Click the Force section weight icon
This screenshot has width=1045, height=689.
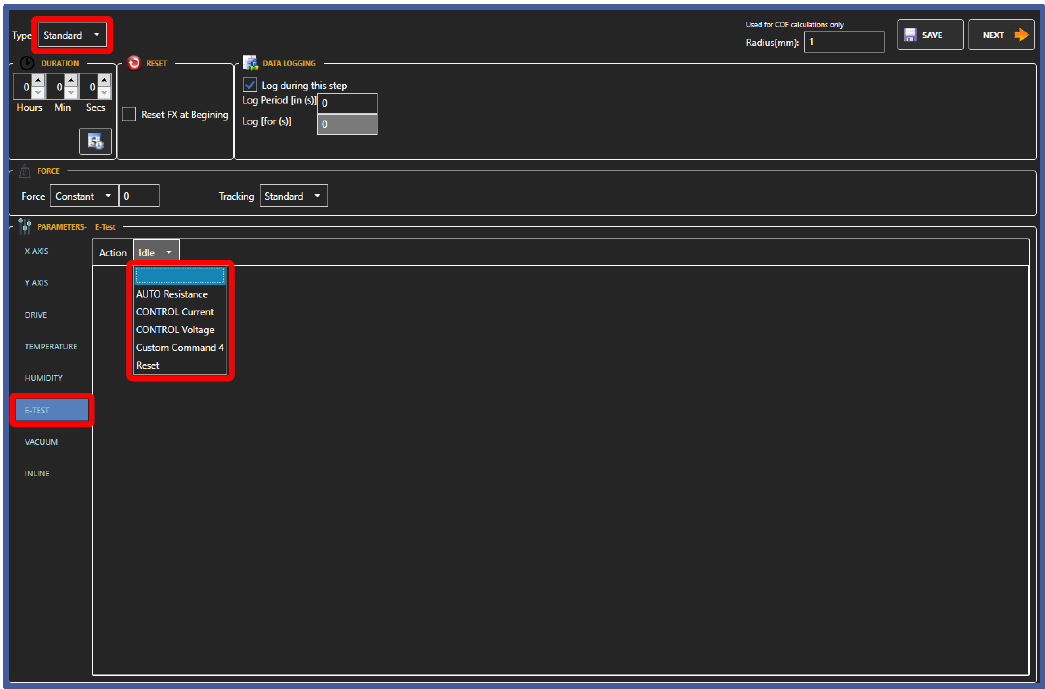pyautogui.click(x=25, y=171)
